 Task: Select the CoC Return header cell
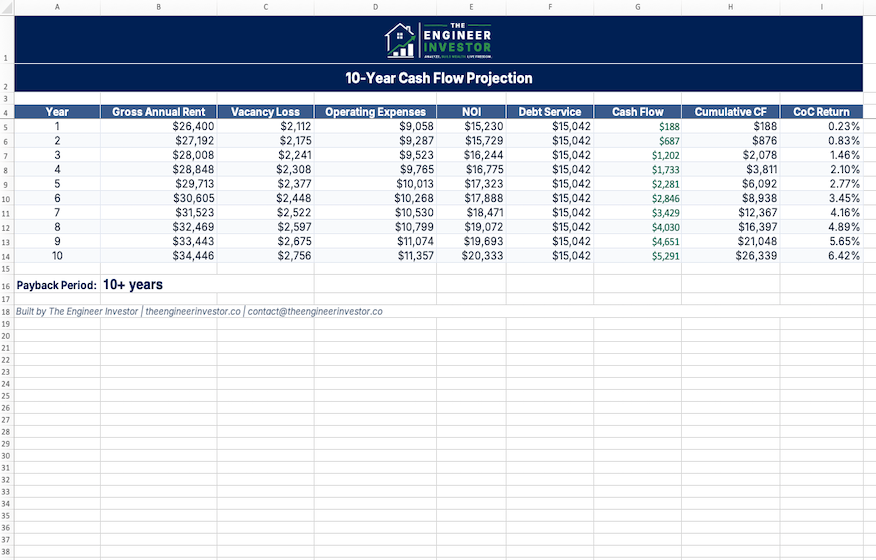click(x=821, y=112)
